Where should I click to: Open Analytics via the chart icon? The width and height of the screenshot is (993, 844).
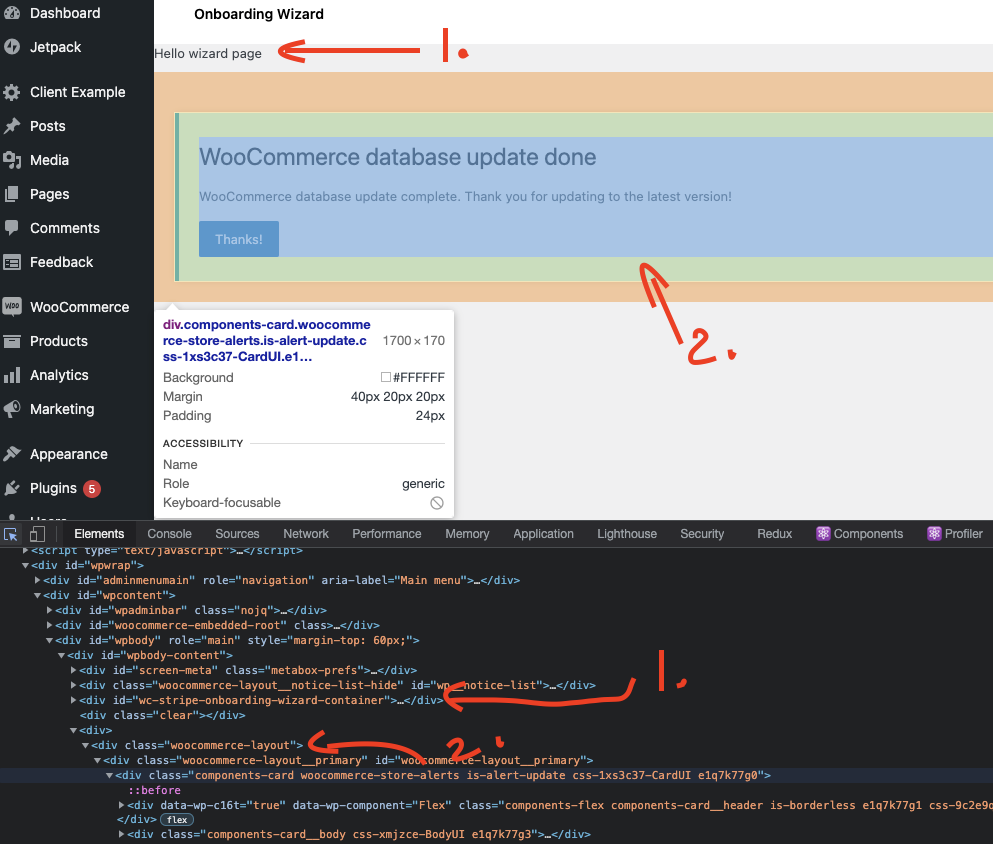pos(12,375)
